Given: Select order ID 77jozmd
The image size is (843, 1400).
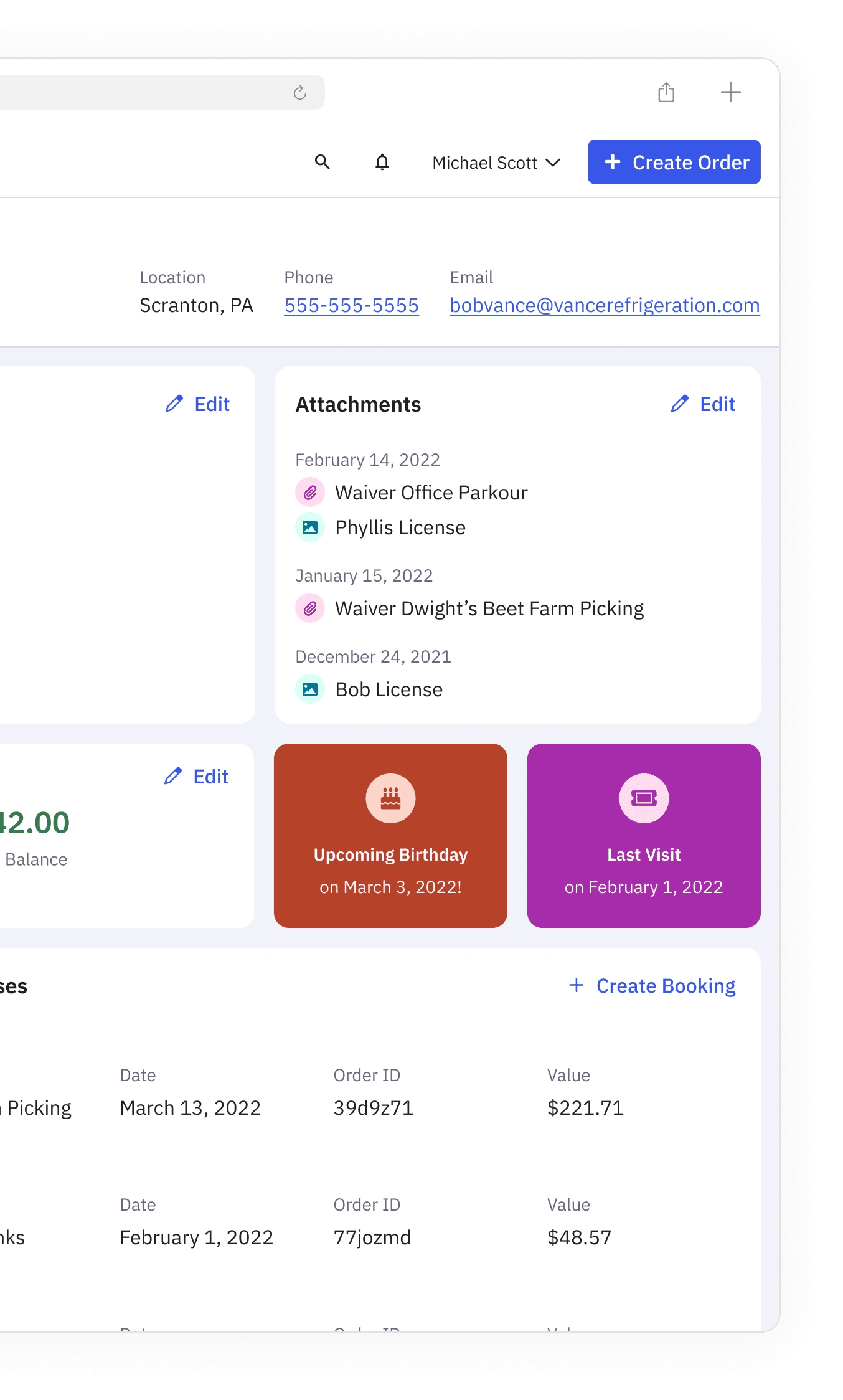Looking at the screenshot, I should (372, 1237).
